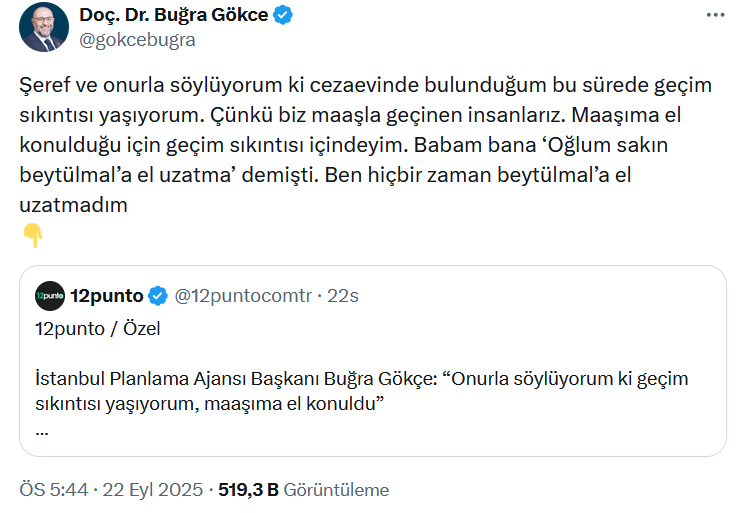Click the pointing-down hand emoji

point(32,236)
